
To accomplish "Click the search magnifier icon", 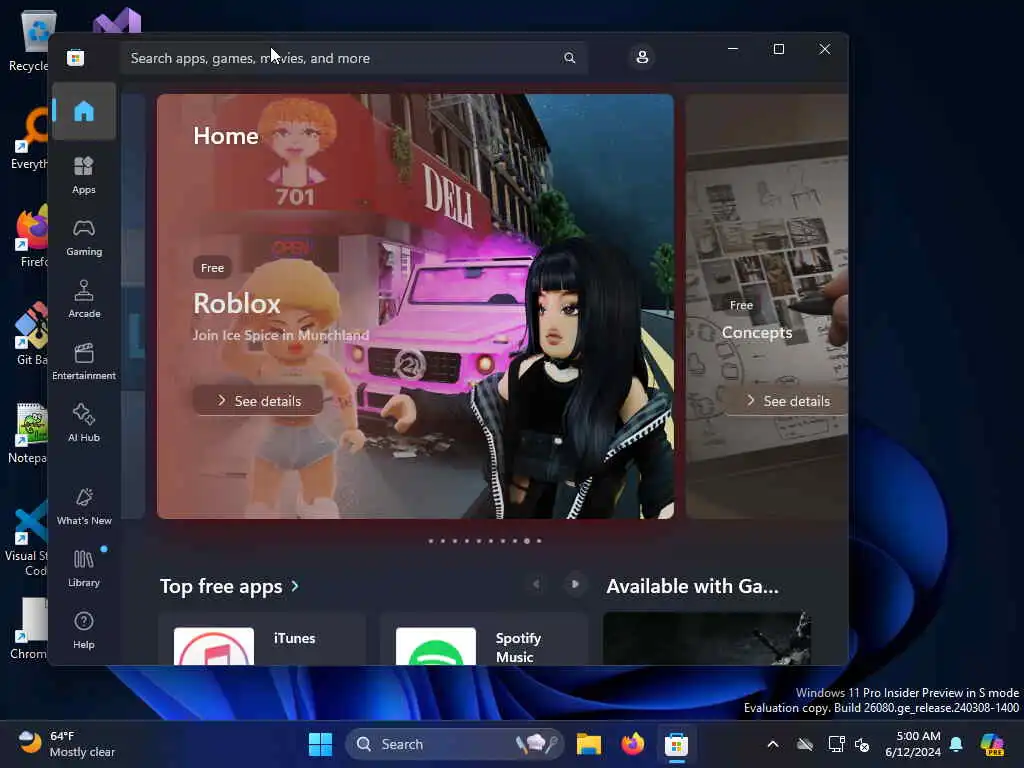I will (569, 58).
